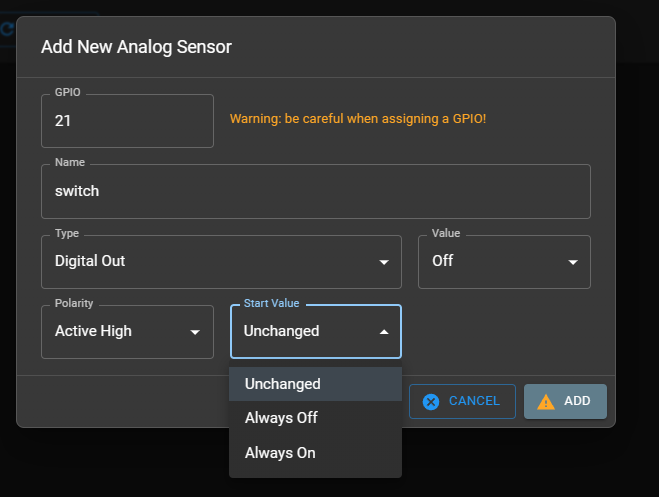Select the Unchanged option in the list

click(x=283, y=384)
